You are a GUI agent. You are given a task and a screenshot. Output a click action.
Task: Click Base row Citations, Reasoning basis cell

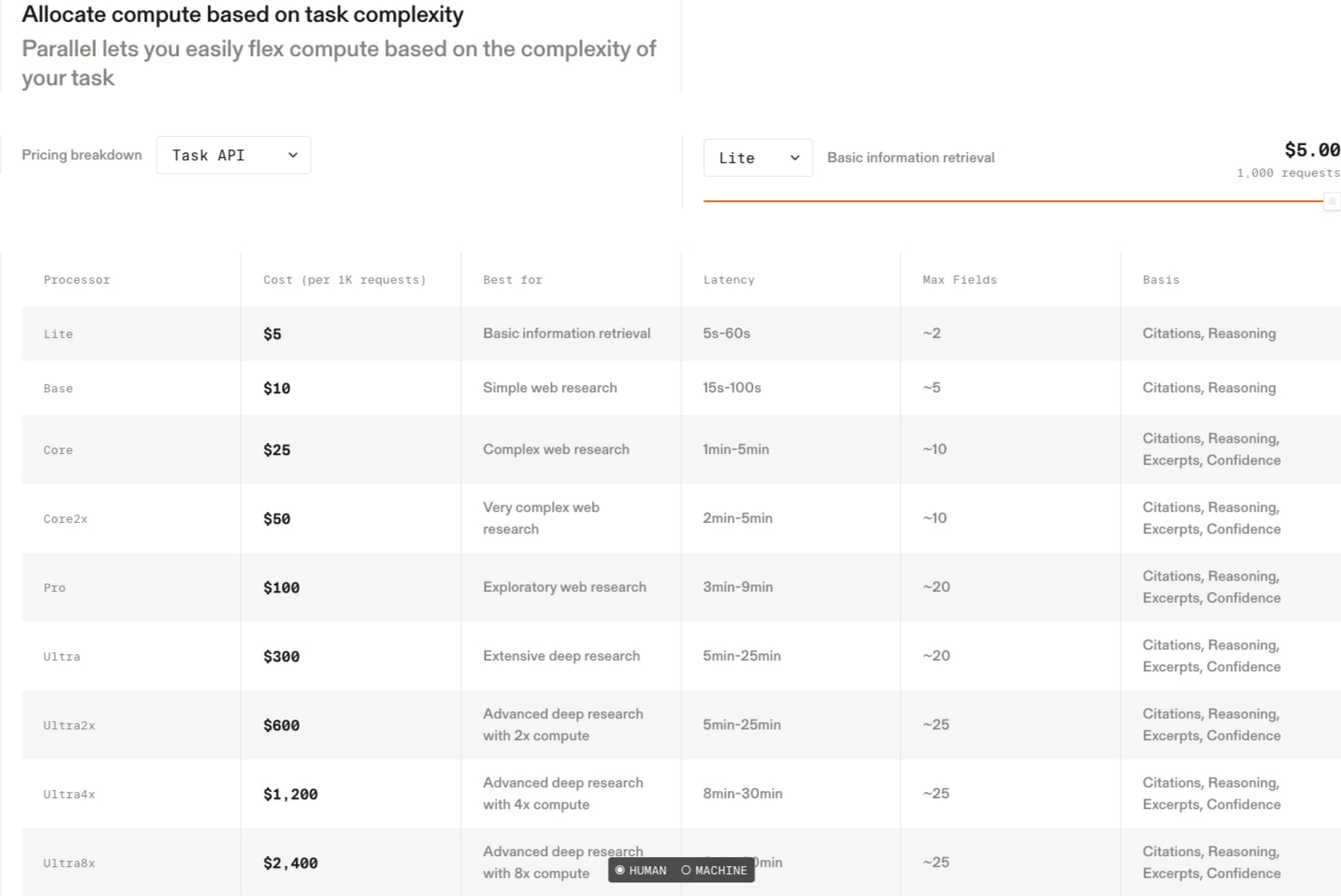coord(1209,388)
